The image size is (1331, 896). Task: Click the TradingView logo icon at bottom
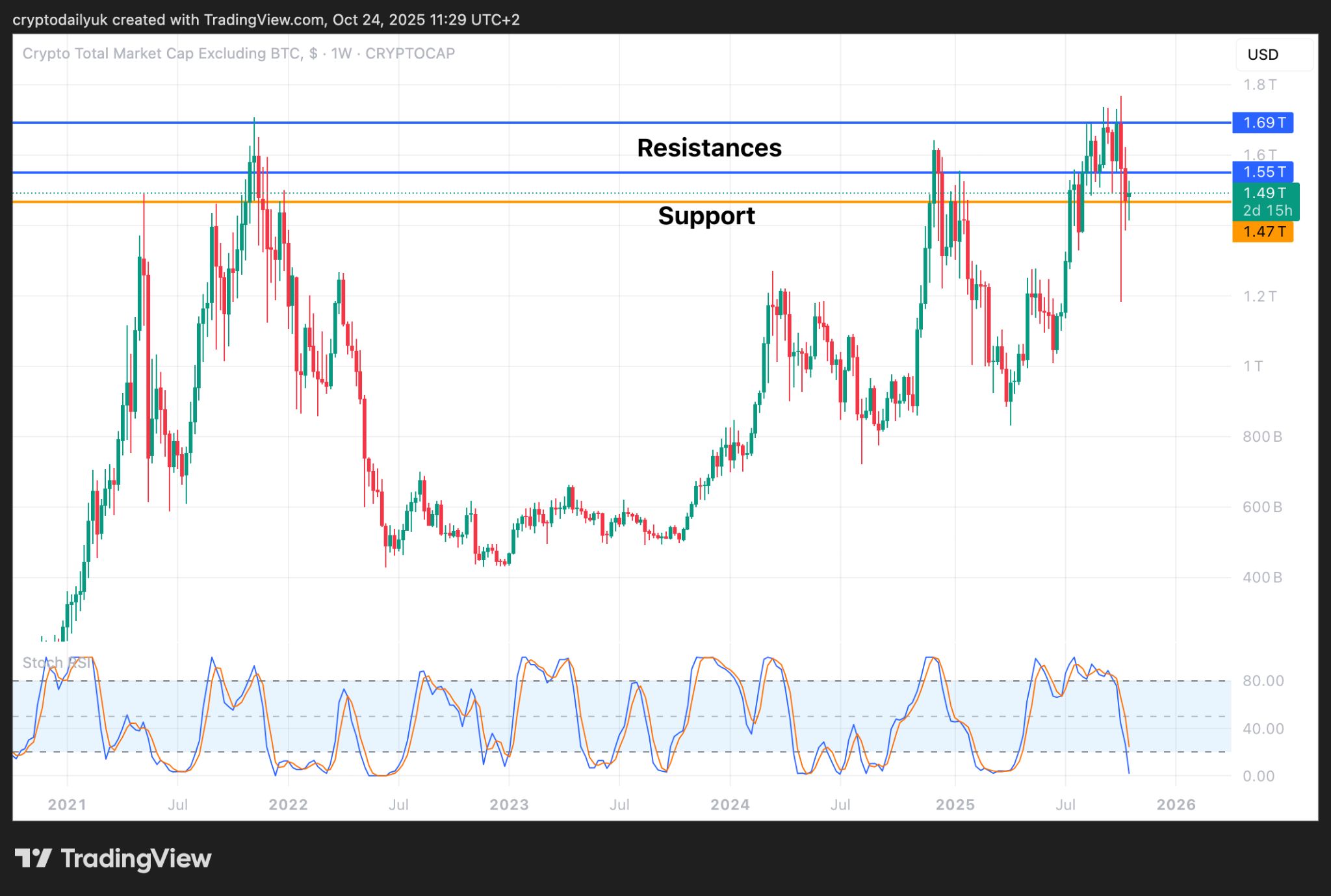(x=33, y=858)
